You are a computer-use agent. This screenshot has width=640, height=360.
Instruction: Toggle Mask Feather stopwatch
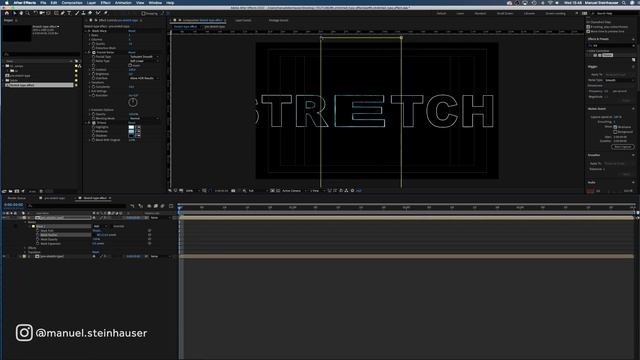point(38,235)
